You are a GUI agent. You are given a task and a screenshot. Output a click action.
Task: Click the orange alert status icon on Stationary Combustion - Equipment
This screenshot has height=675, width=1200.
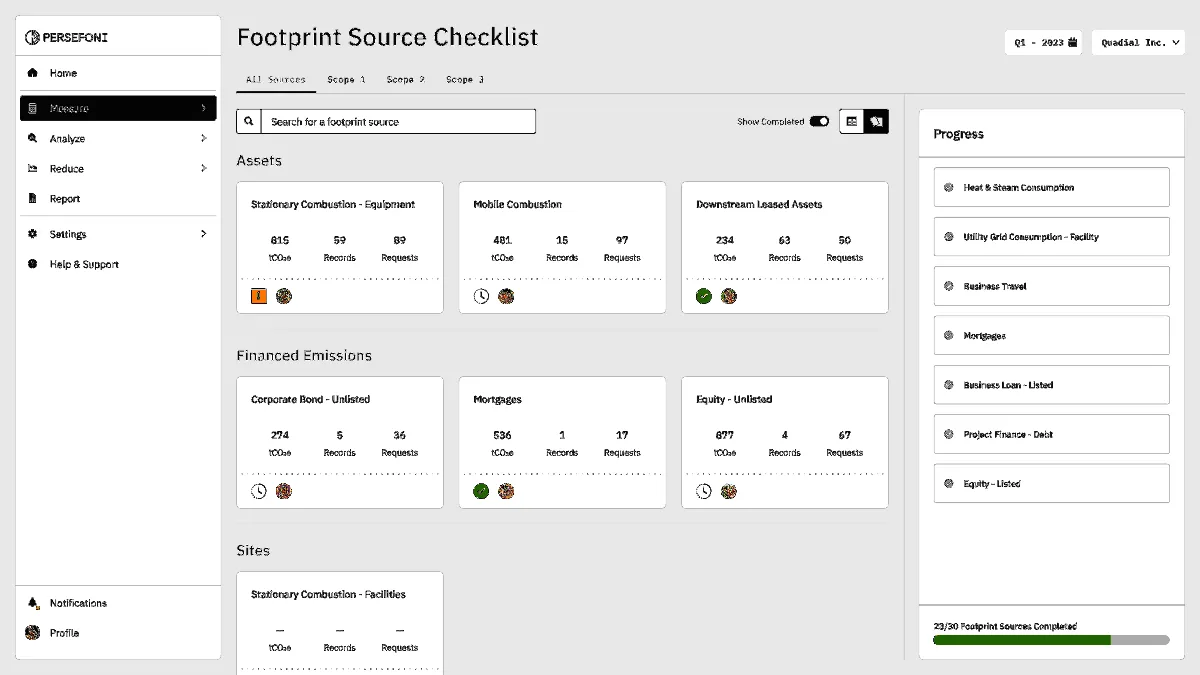click(259, 296)
